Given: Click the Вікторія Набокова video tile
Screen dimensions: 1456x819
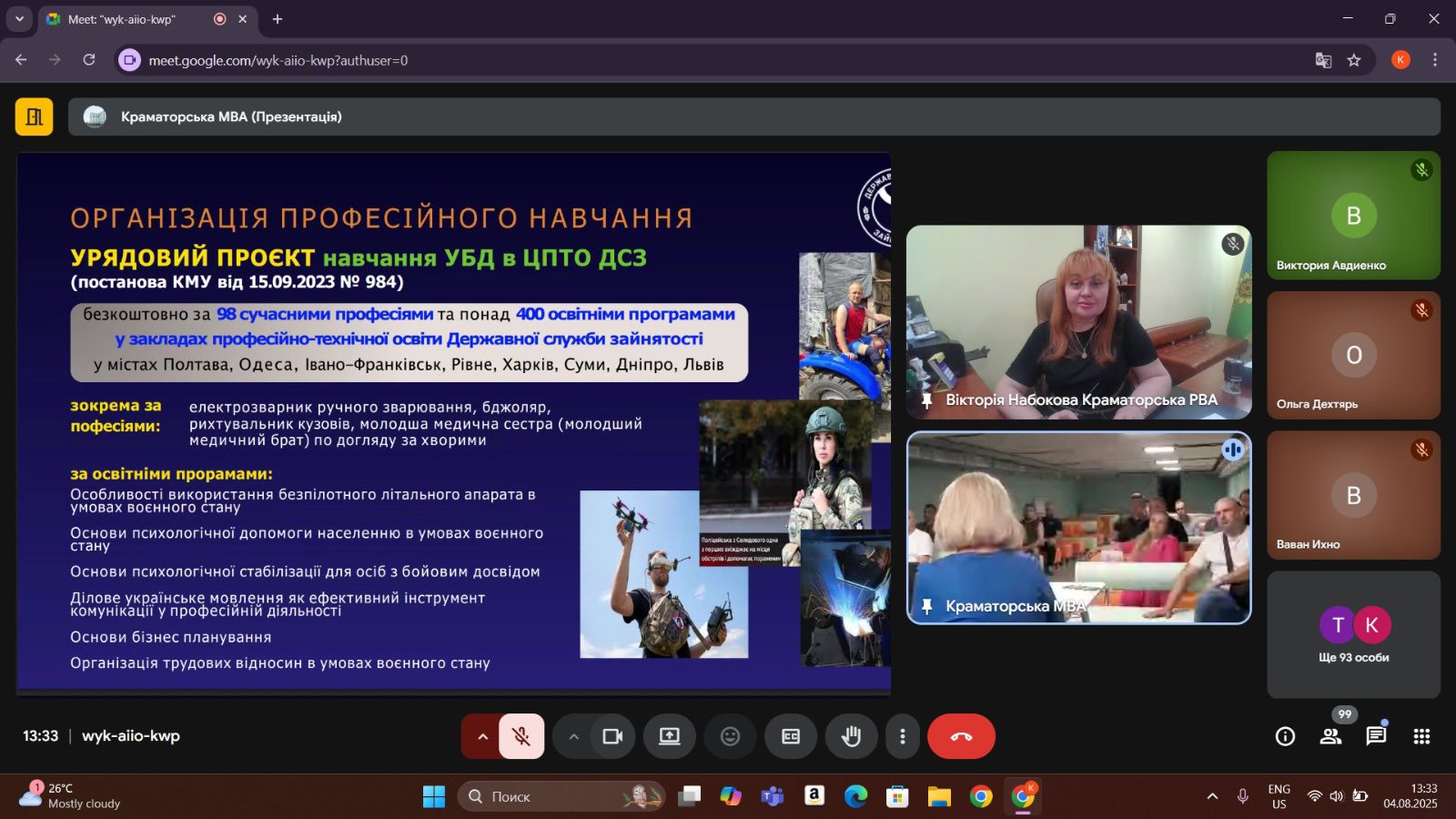Looking at the screenshot, I should 1078,321.
